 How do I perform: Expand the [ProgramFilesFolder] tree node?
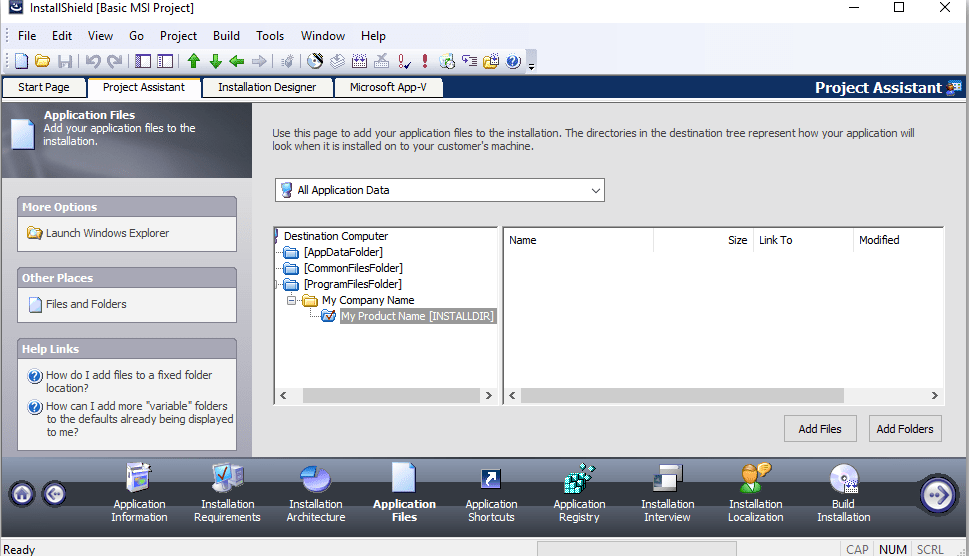[276, 284]
